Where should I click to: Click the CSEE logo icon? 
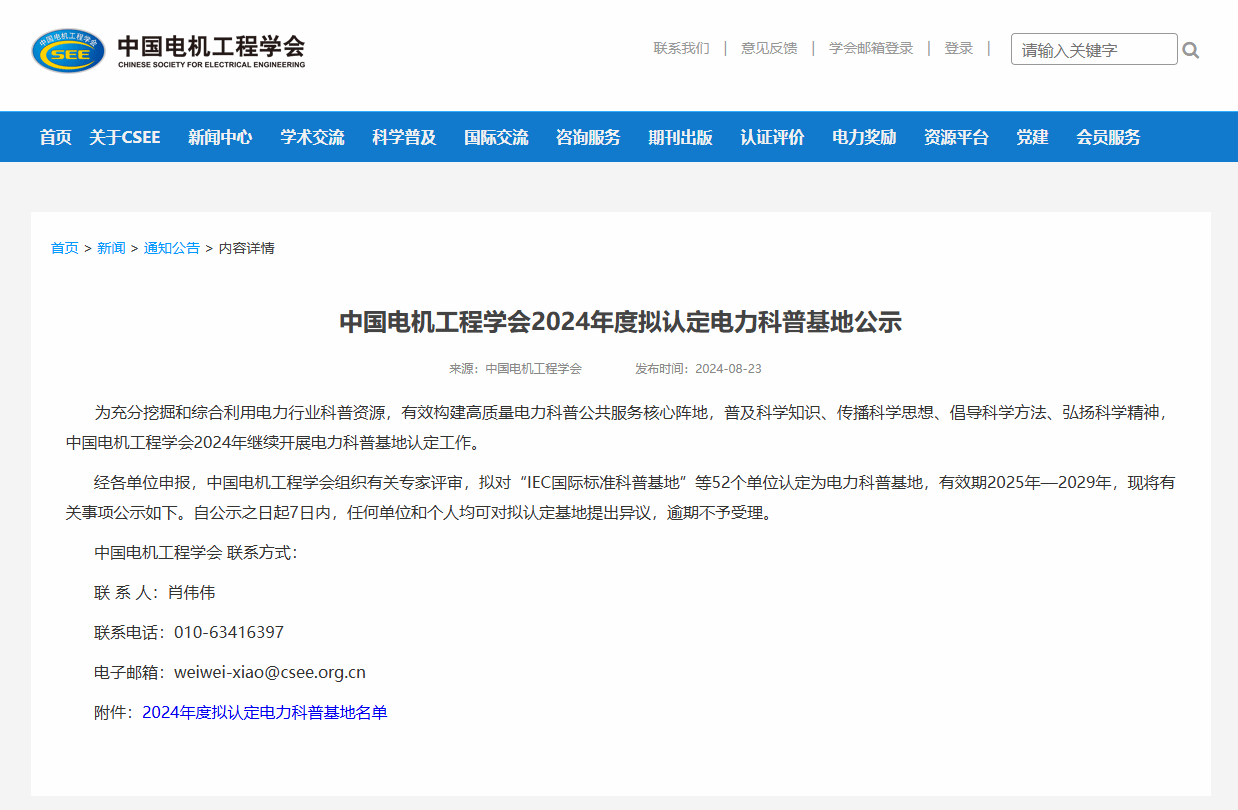[x=68, y=50]
